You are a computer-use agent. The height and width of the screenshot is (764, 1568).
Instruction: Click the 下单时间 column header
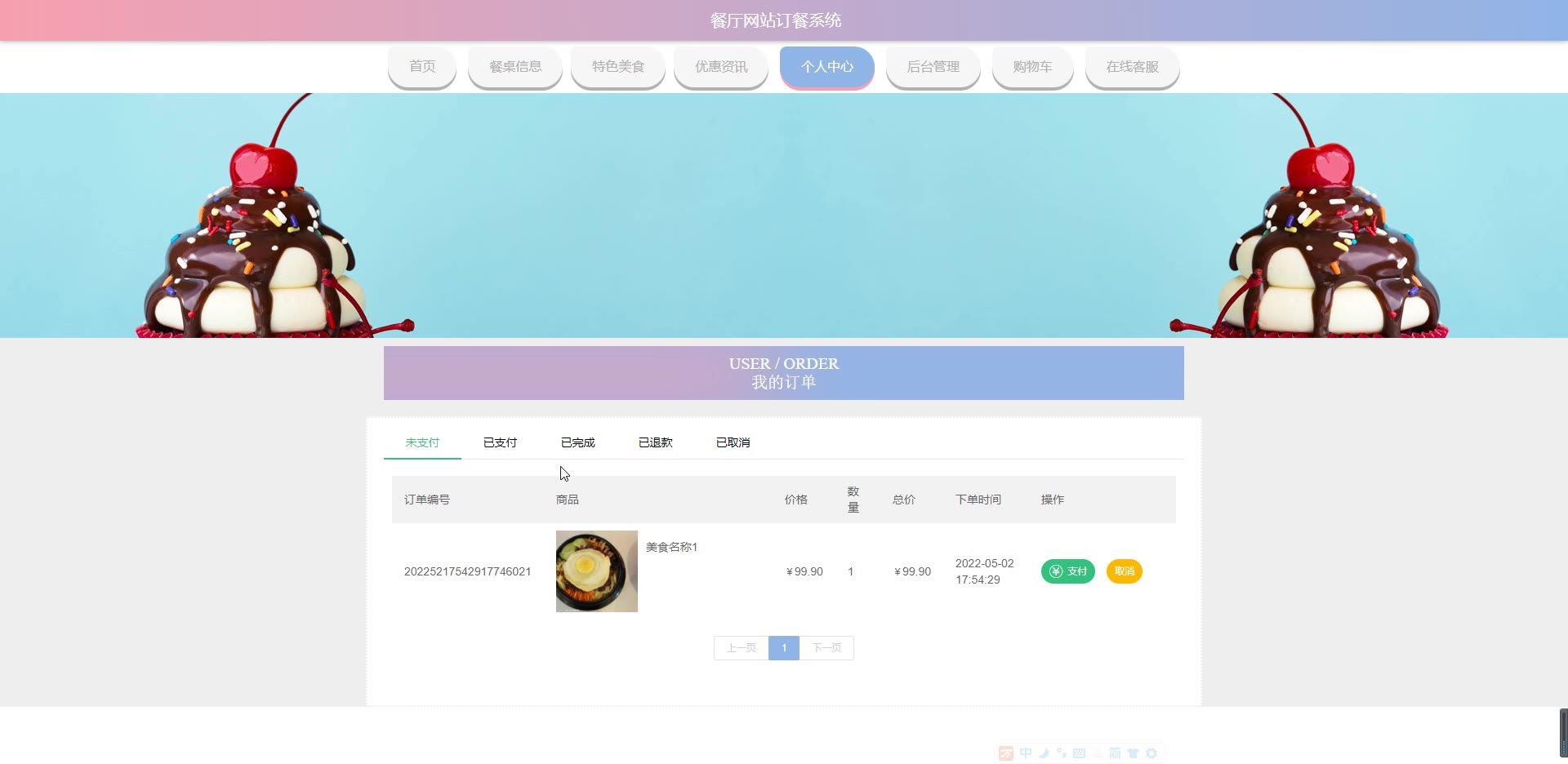point(978,500)
